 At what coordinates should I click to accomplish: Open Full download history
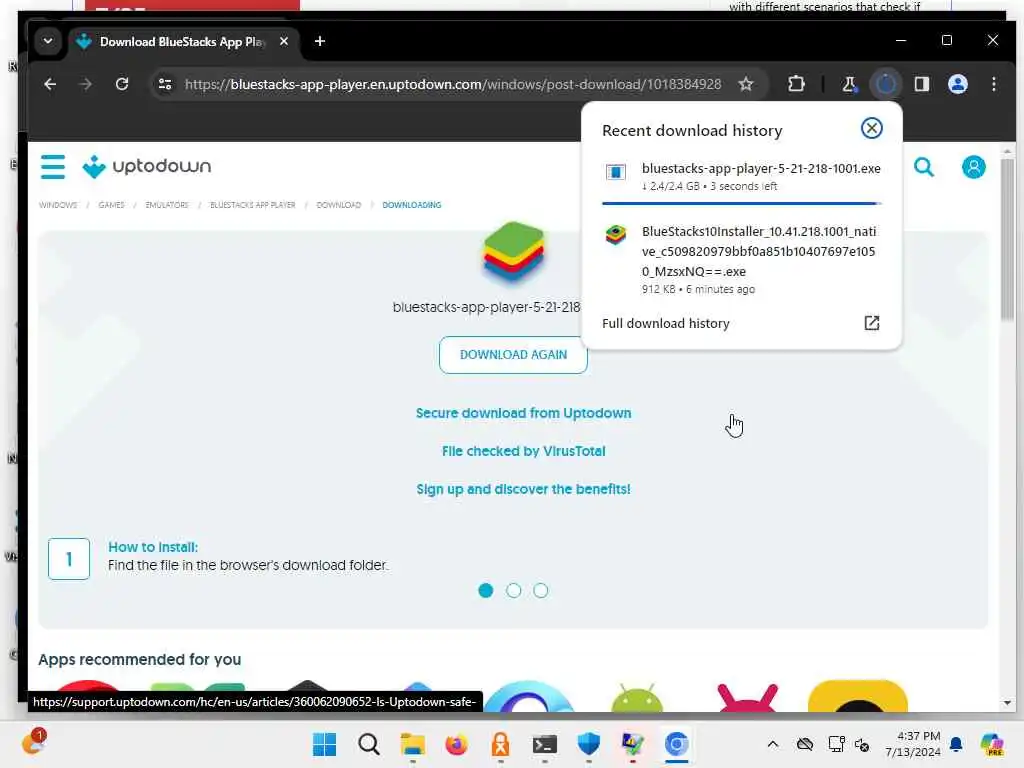665,323
